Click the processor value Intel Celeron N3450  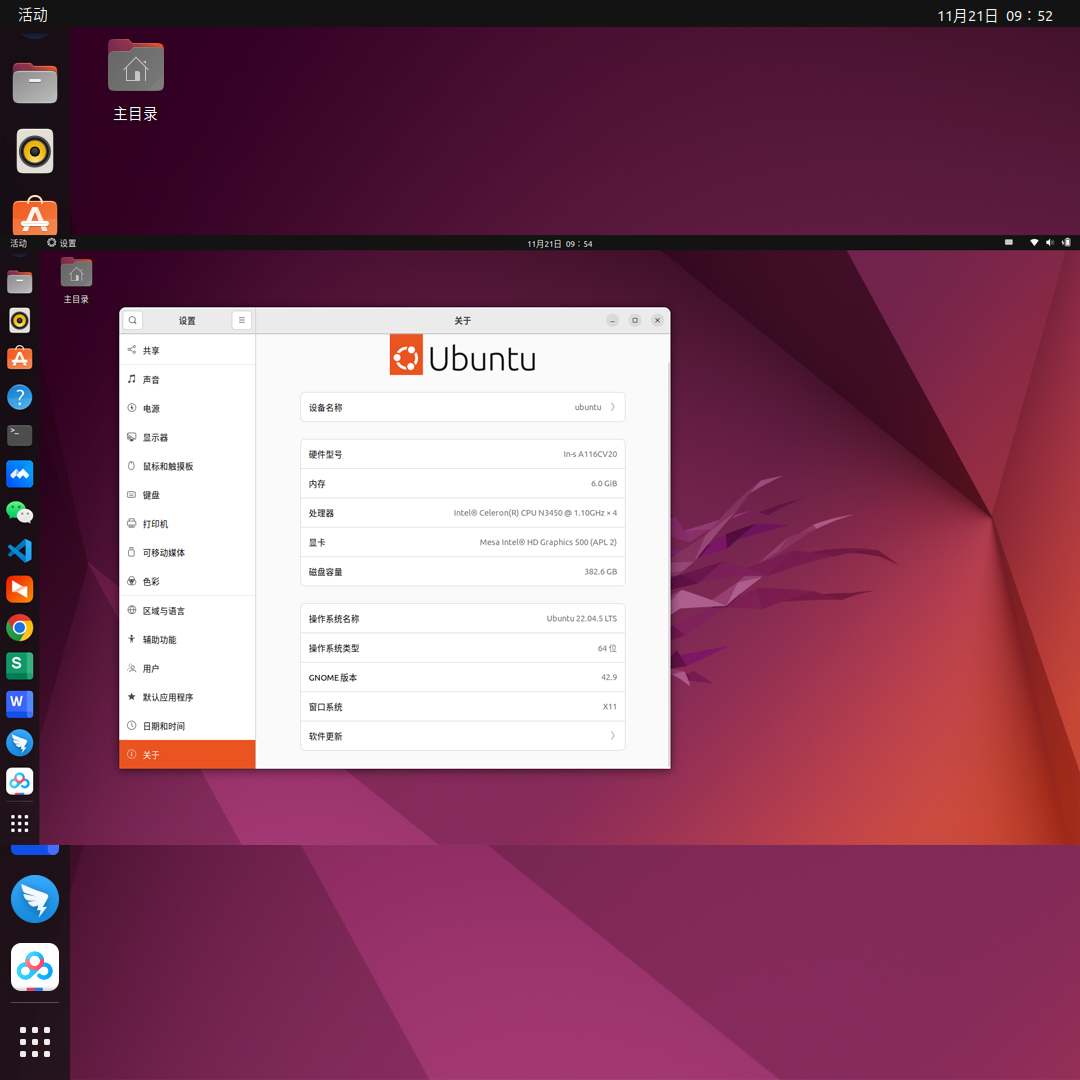534,512
